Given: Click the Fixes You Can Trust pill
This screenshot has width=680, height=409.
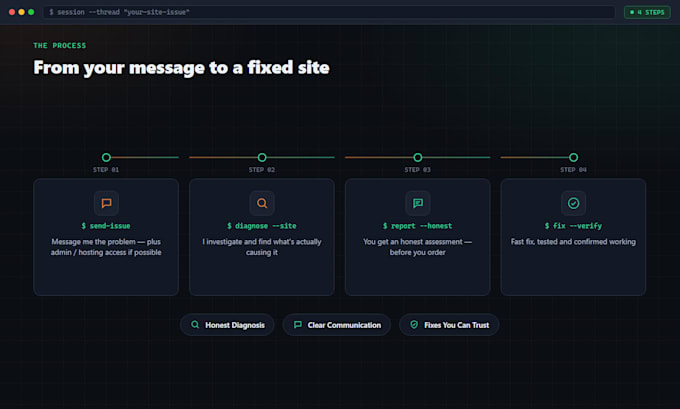Looking at the screenshot, I should [449, 325].
